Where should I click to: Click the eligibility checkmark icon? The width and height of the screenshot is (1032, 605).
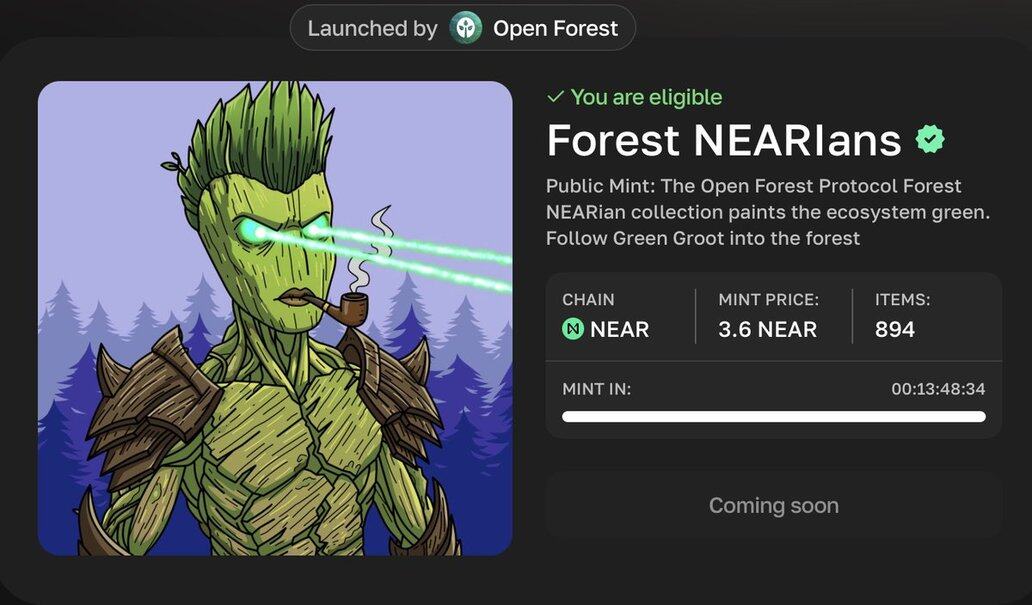pos(555,97)
